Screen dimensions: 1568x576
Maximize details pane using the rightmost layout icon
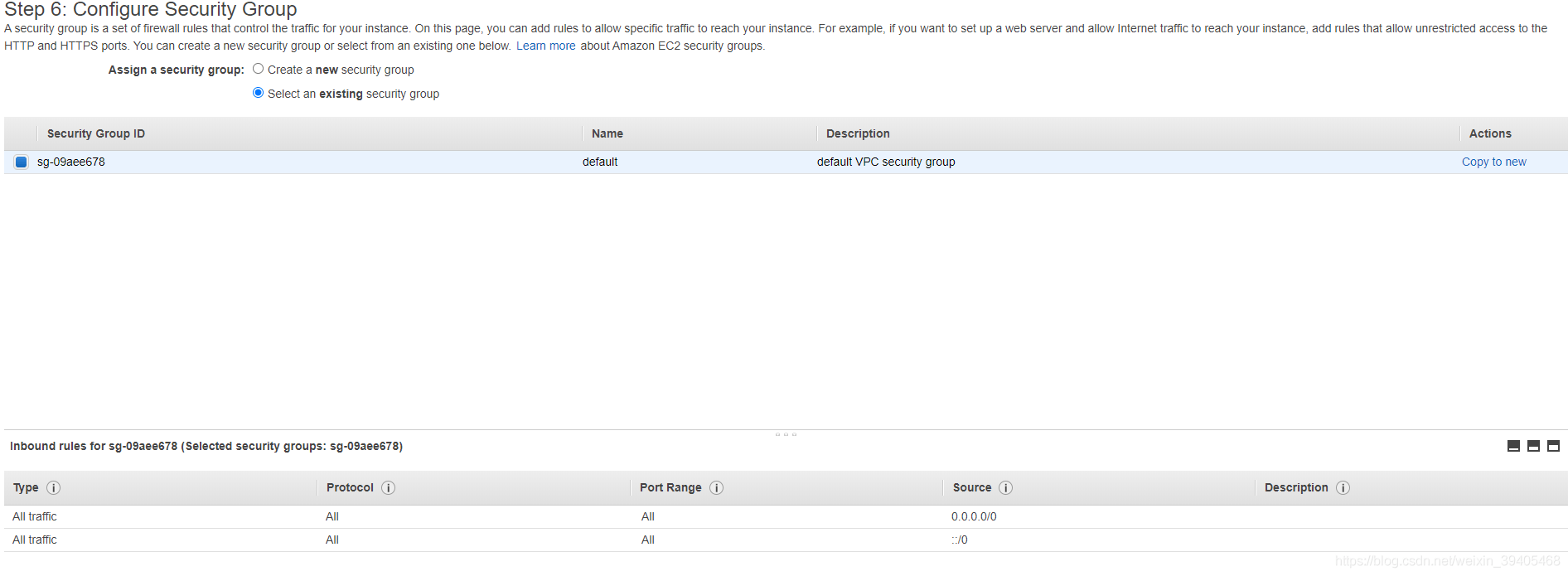(1553, 446)
